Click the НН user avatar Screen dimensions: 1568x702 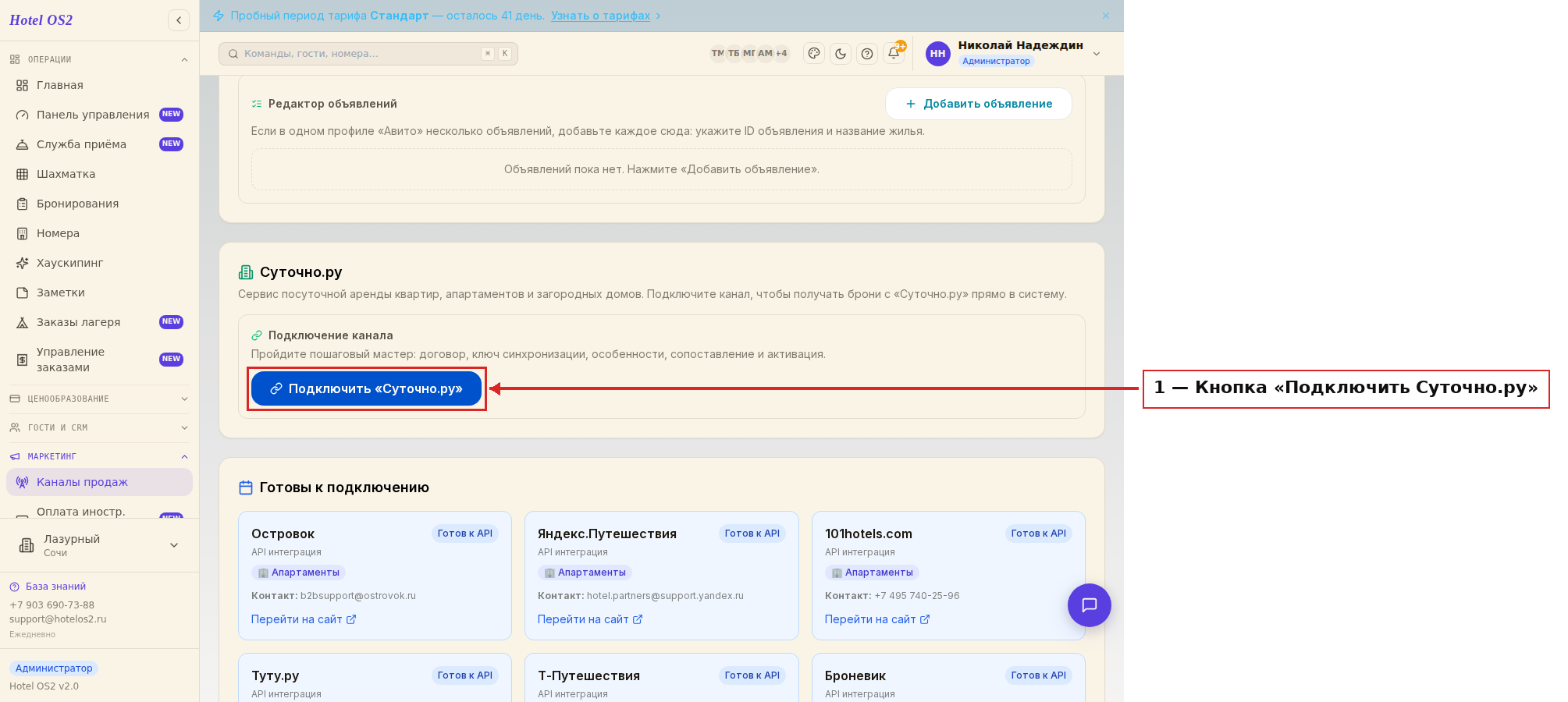pyautogui.click(x=938, y=54)
